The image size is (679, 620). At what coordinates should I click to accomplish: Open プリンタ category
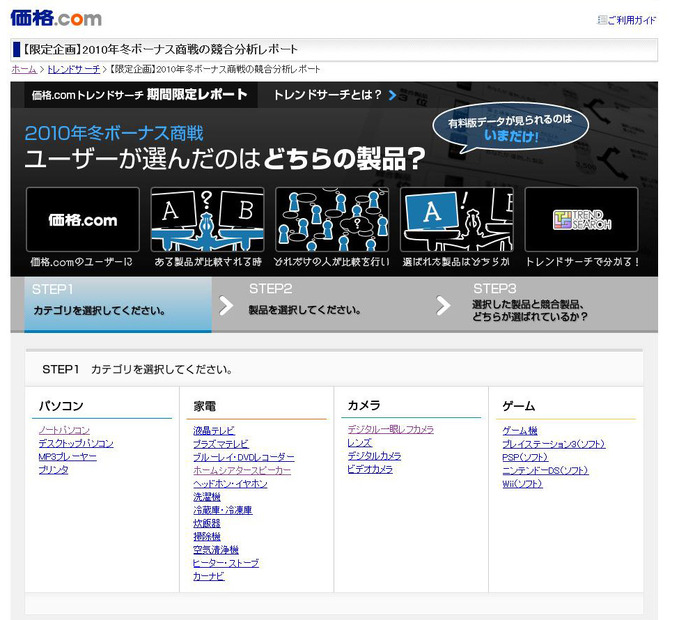(53, 470)
